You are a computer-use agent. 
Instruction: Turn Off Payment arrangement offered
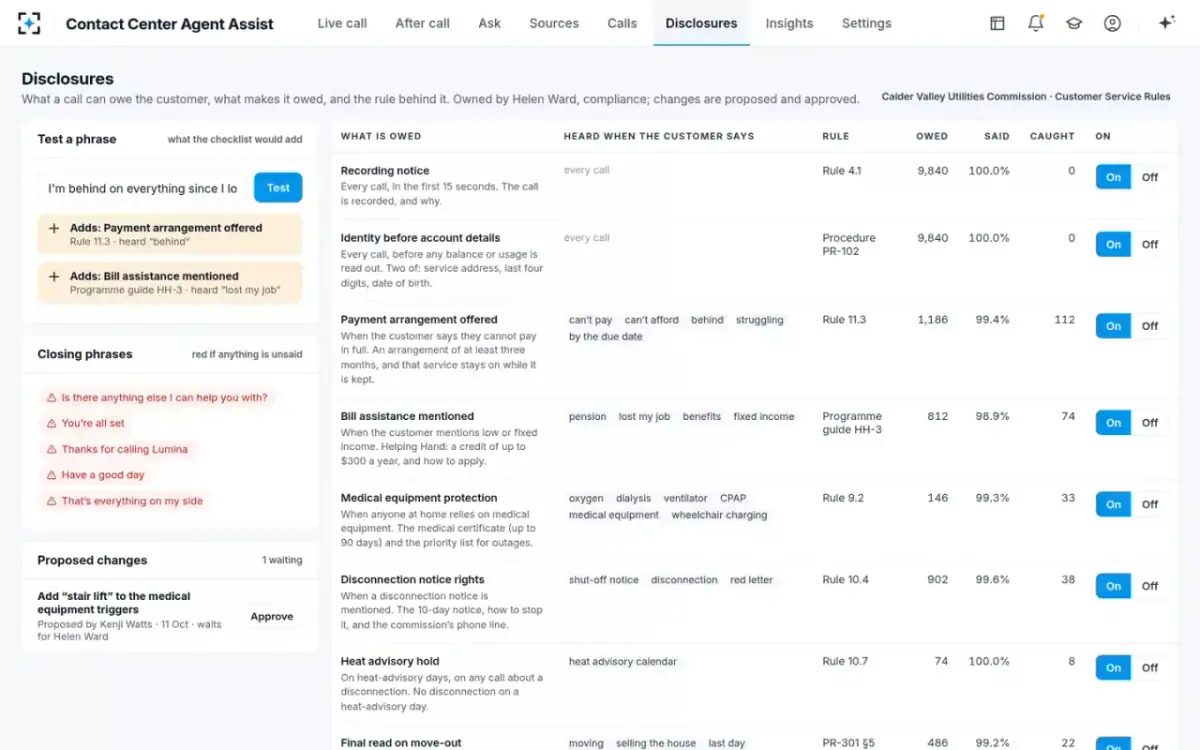click(x=1150, y=326)
